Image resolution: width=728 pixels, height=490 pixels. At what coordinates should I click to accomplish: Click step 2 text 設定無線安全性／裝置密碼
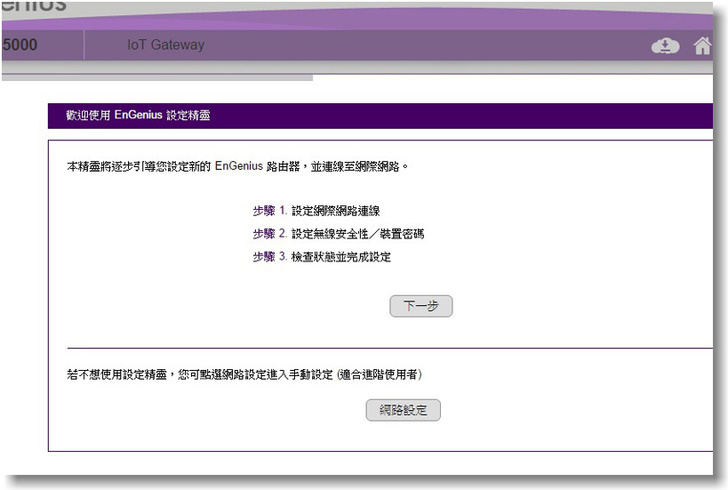click(358, 234)
